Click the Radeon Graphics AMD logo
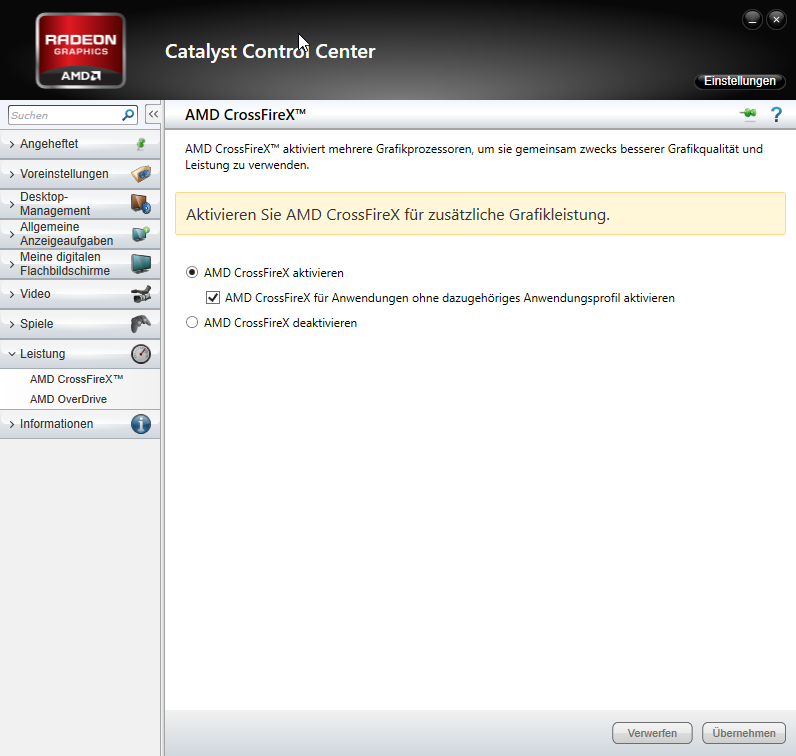 pos(81,51)
